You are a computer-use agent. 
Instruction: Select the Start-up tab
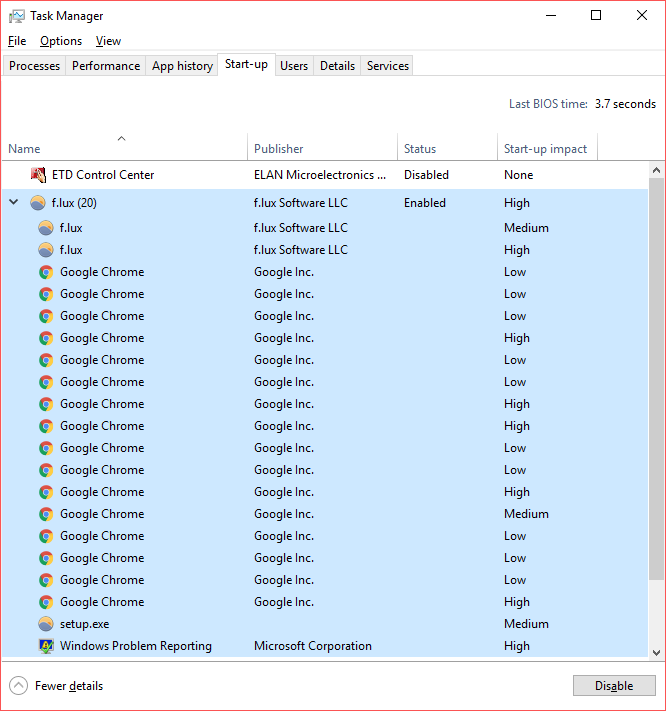(246, 64)
